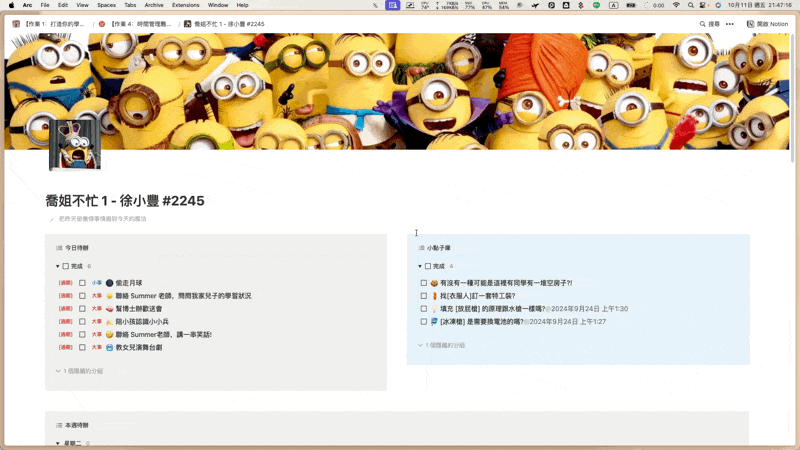
Task: Collapse the 完成 group in 小點子庫
Action: pos(420,266)
